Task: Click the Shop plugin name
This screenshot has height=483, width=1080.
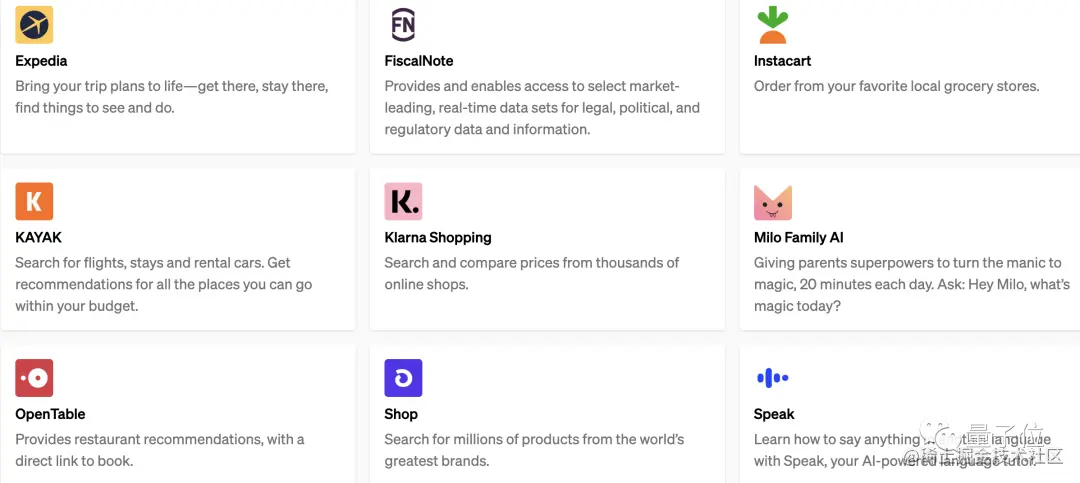Action: [401, 414]
